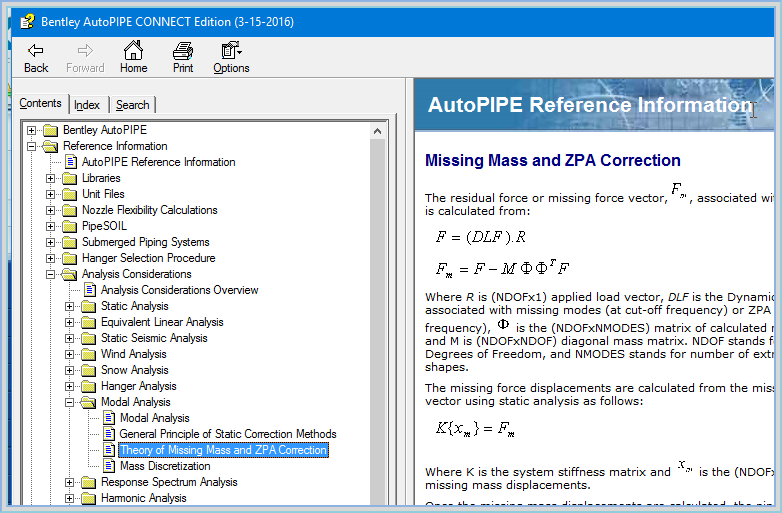Screen dimensions: 782x513
Task: Select Static Seismic Analysis entry
Action: pyautogui.click(x=154, y=338)
